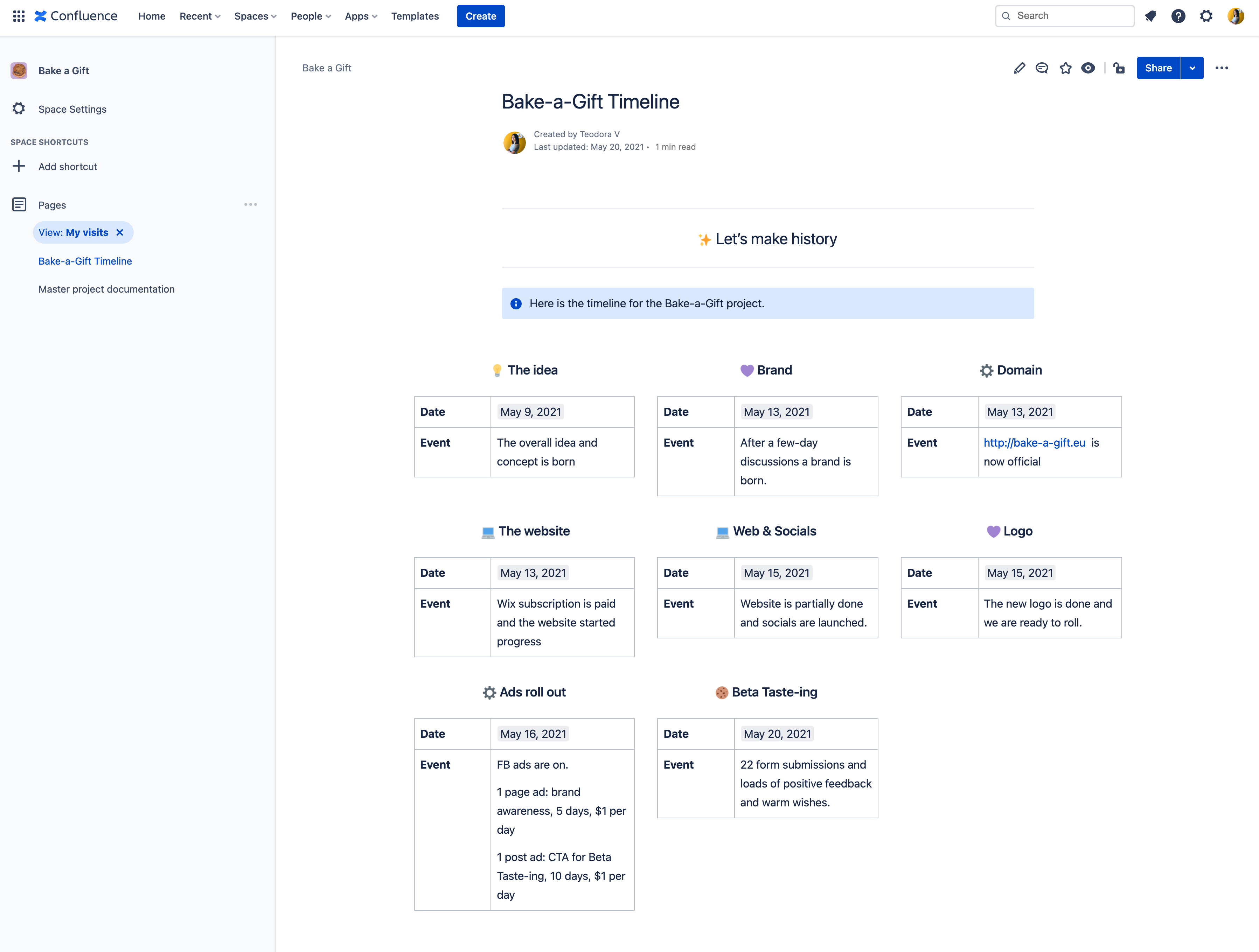
Task: Click the blue Create button
Action: 480,16
